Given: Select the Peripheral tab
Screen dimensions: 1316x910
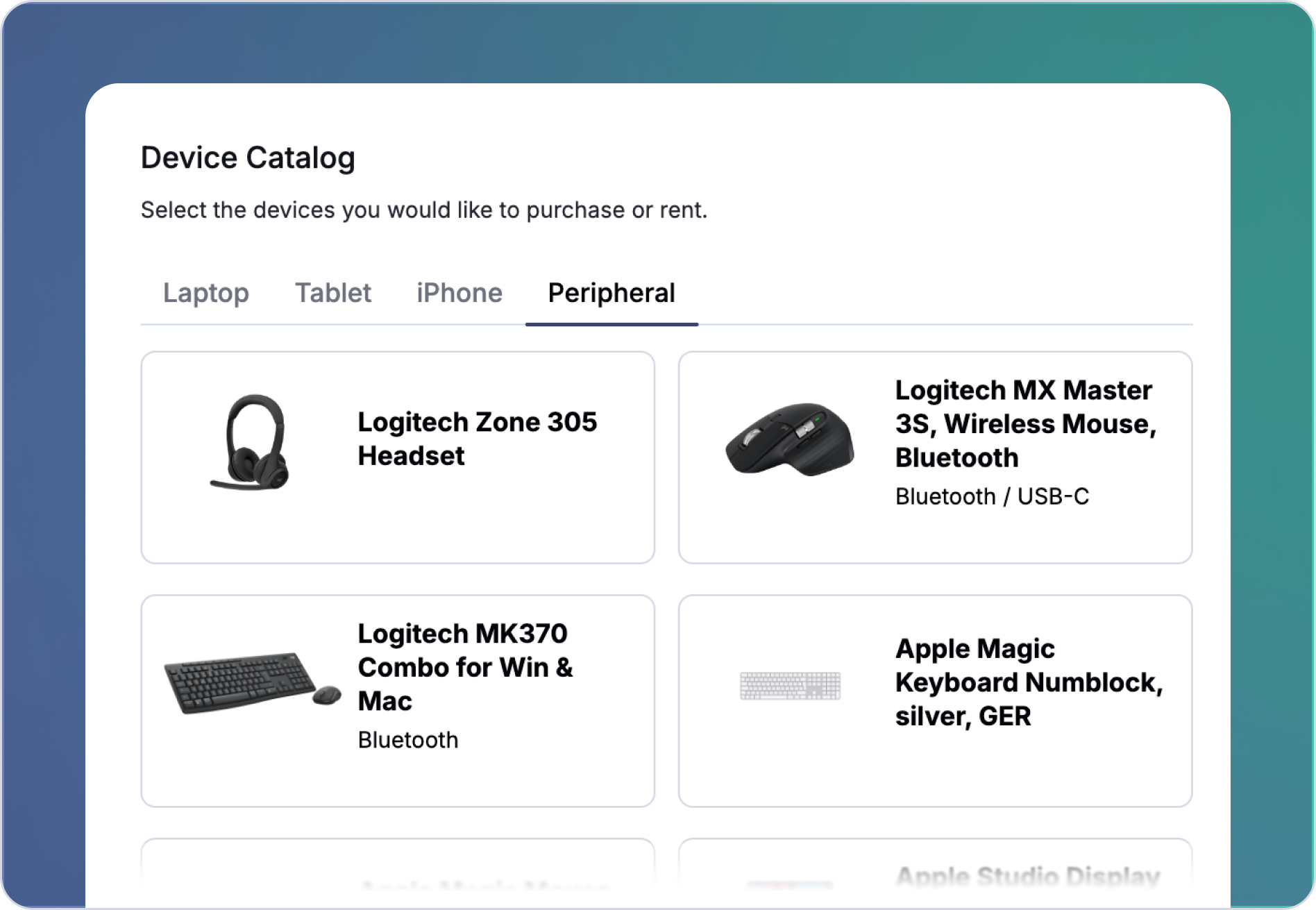Looking at the screenshot, I should point(611,293).
